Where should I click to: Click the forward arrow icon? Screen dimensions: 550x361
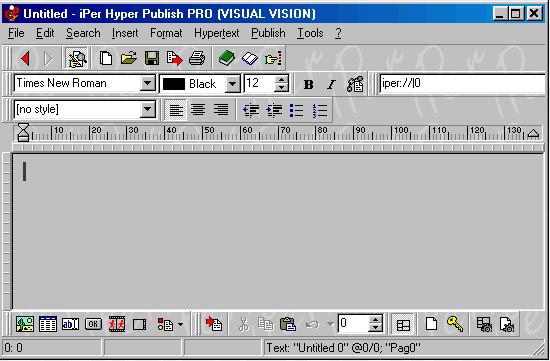point(48,58)
